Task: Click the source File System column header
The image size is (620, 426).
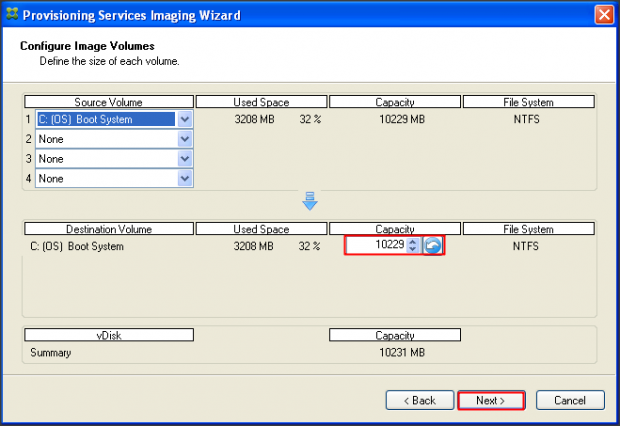Action: pos(529,102)
